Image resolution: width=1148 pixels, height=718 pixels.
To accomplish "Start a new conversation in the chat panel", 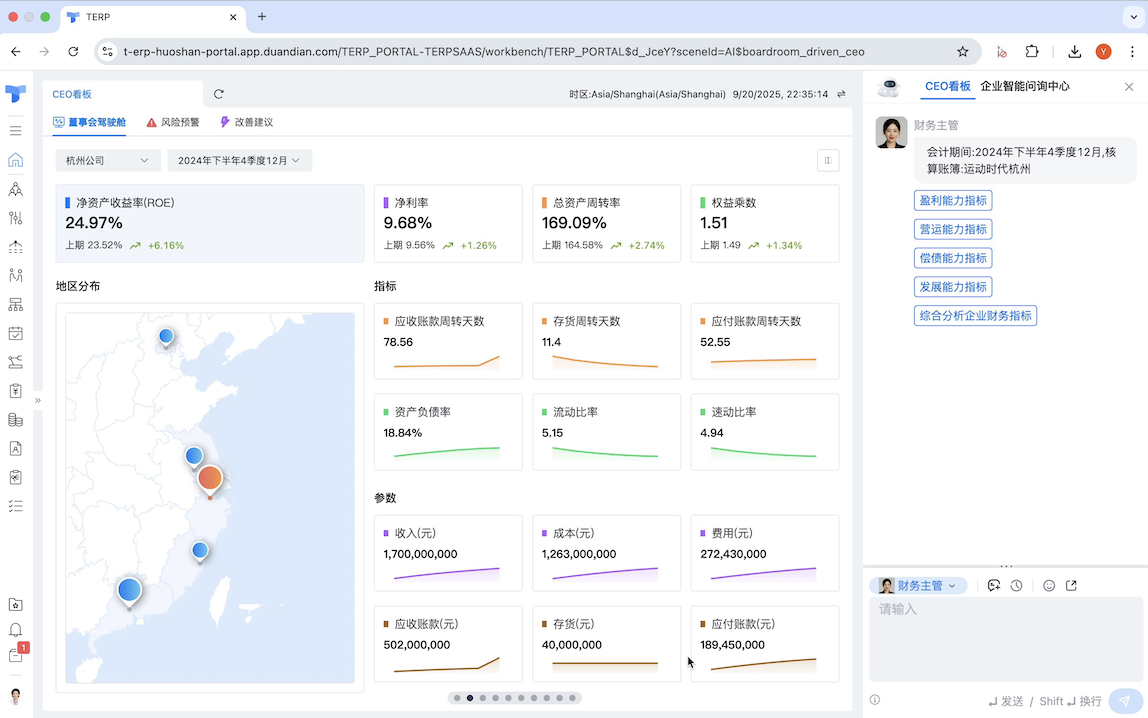I will 993,585.
